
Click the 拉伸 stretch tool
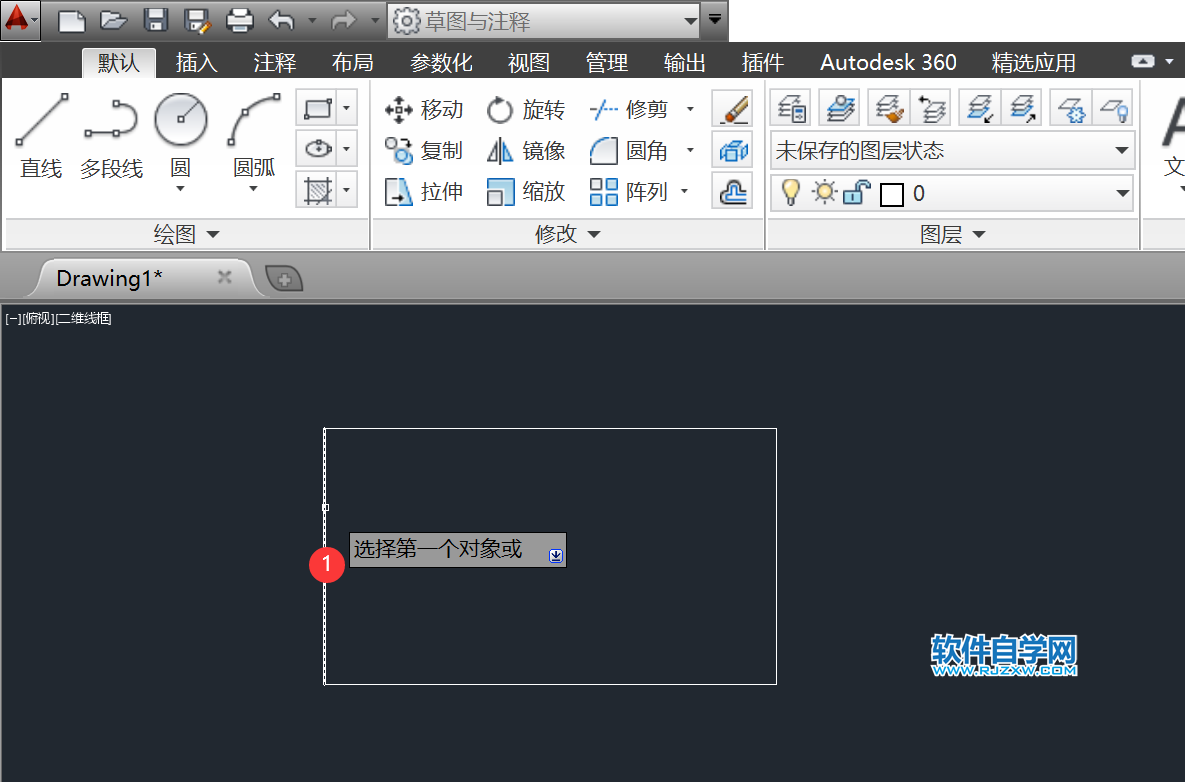click(424, 192)
